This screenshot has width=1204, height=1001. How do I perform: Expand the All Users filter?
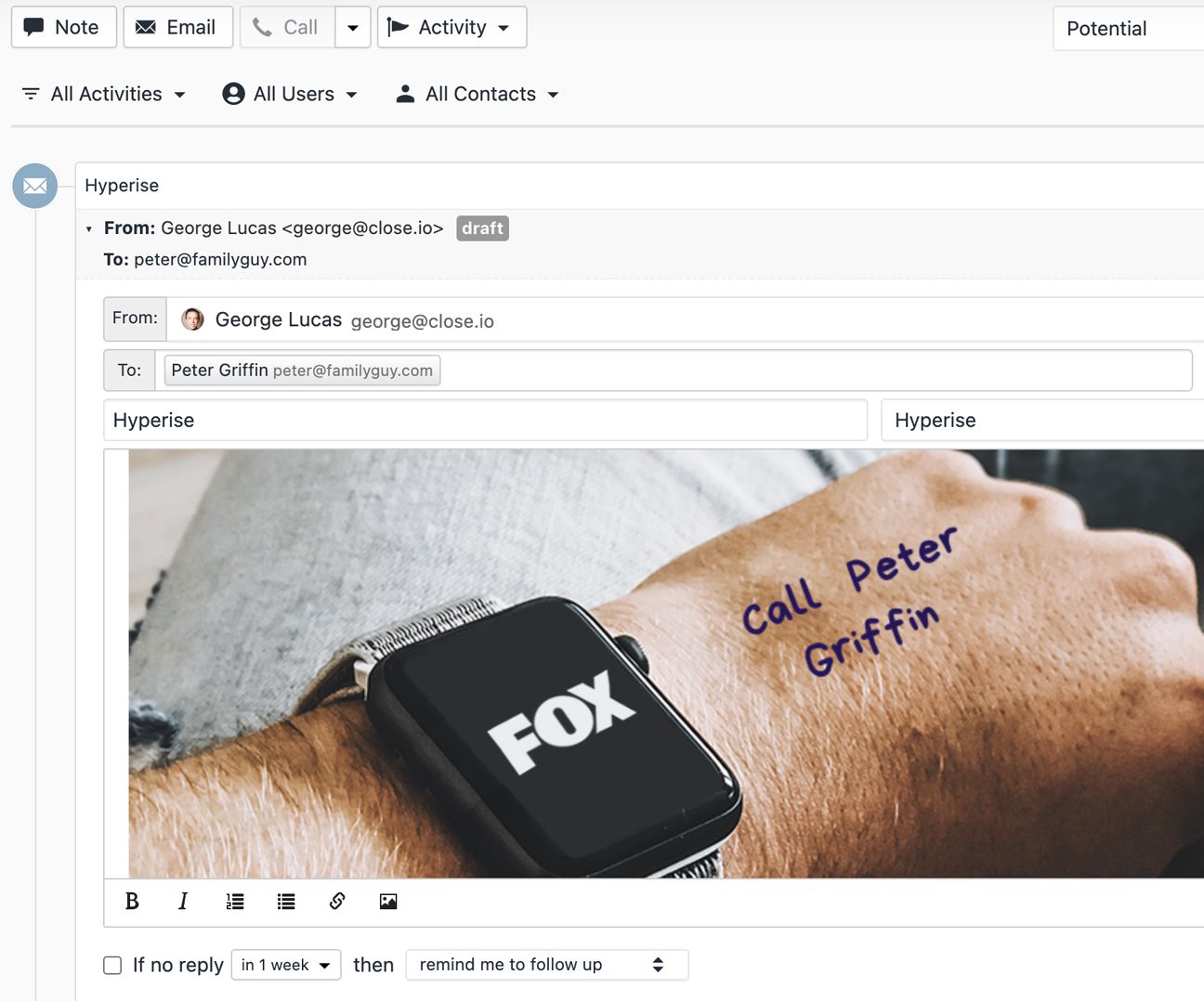click(x=290, y=94)
